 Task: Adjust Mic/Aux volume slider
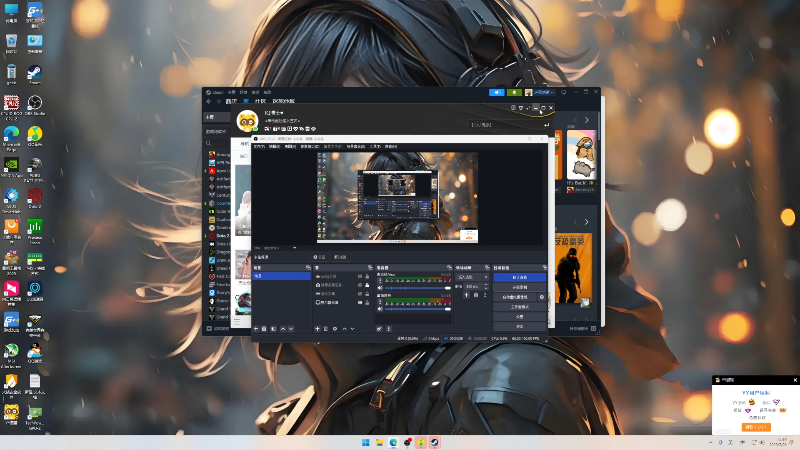pyautogui.click(x=418, y=288)
